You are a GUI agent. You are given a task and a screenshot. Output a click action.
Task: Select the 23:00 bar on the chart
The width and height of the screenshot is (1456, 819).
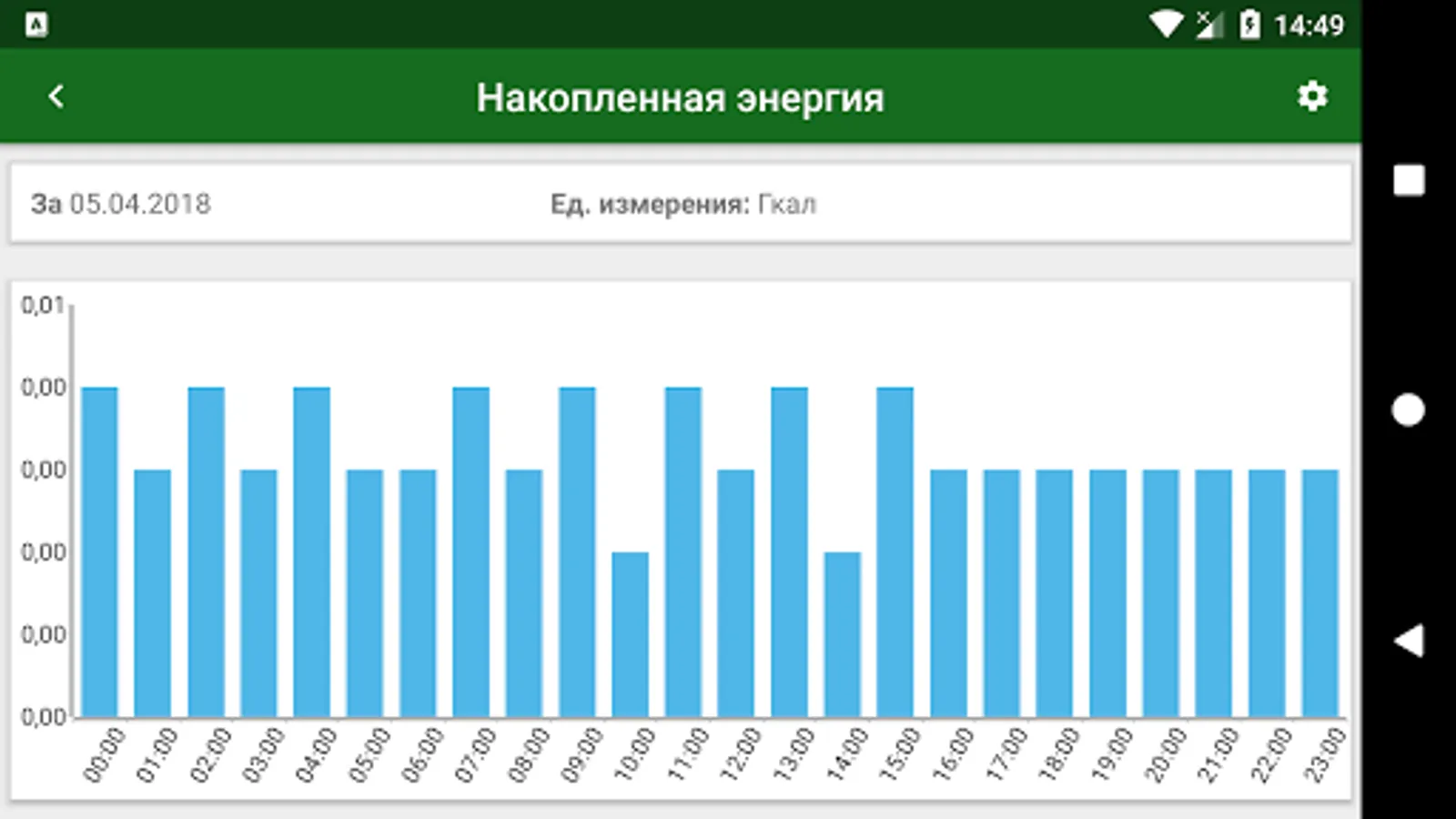point(1319,591)
